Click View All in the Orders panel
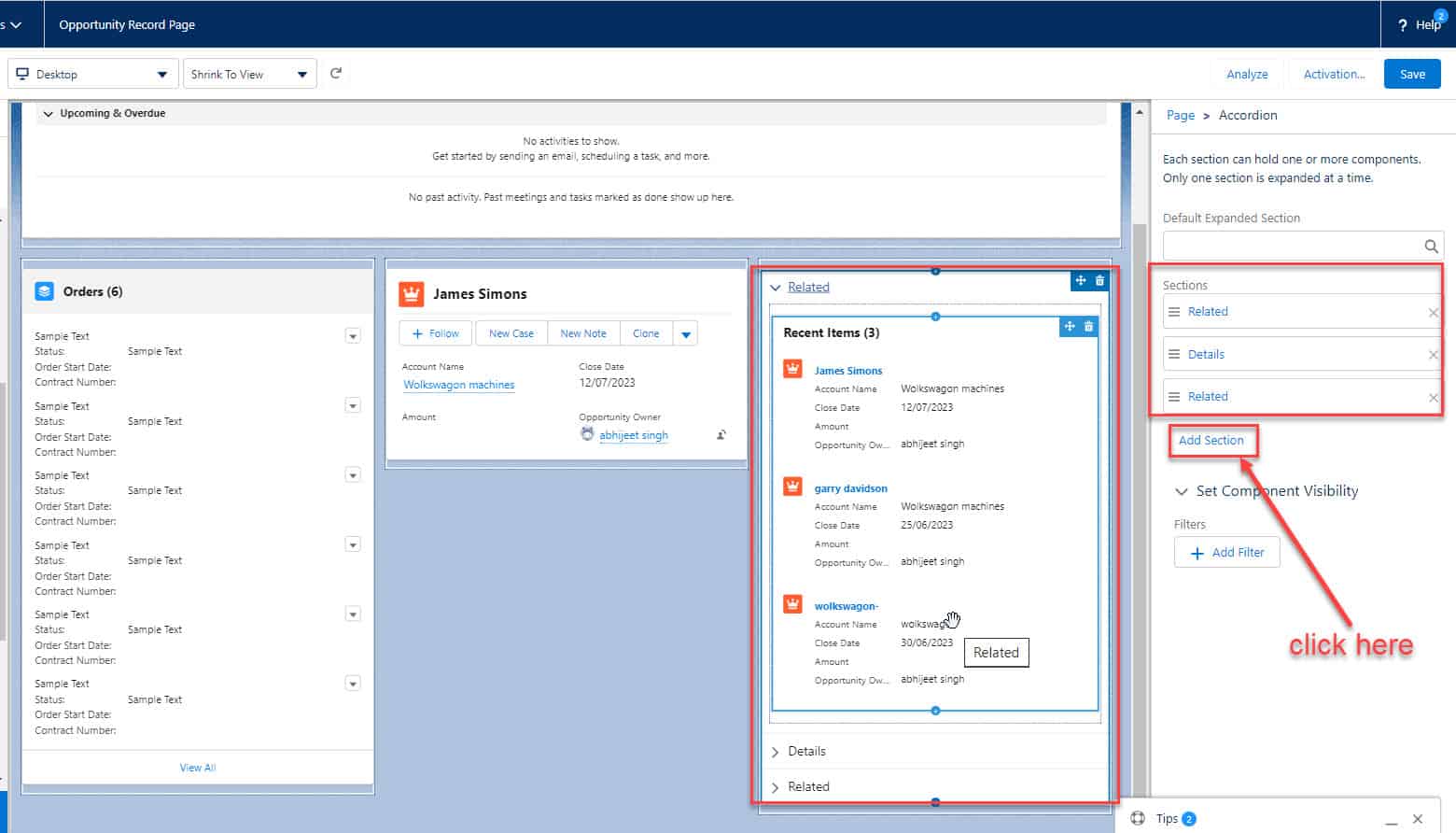Image resolution: width=1456 pixels, height=833 pixels. coord(197,767)
